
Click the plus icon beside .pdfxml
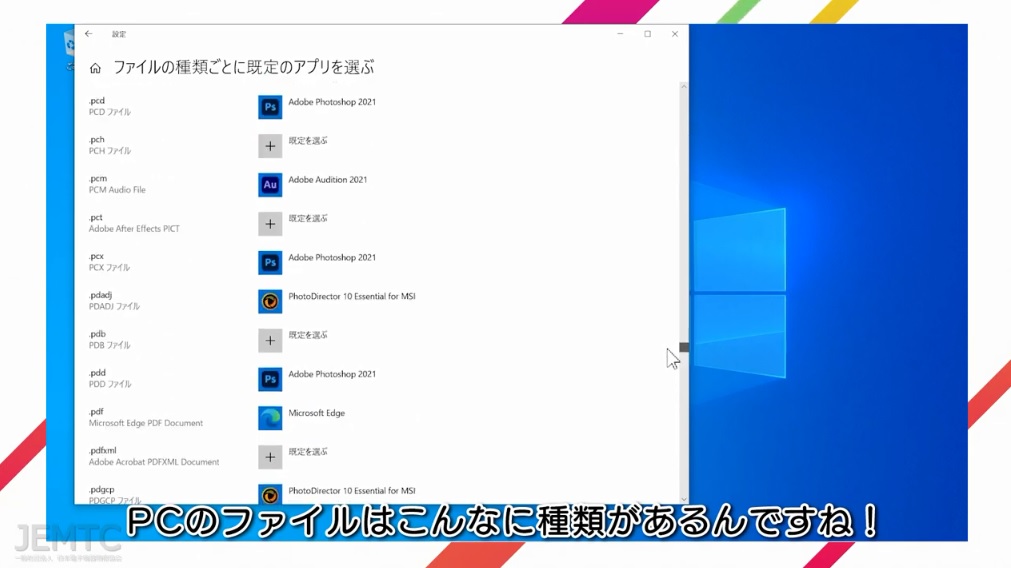270,457
